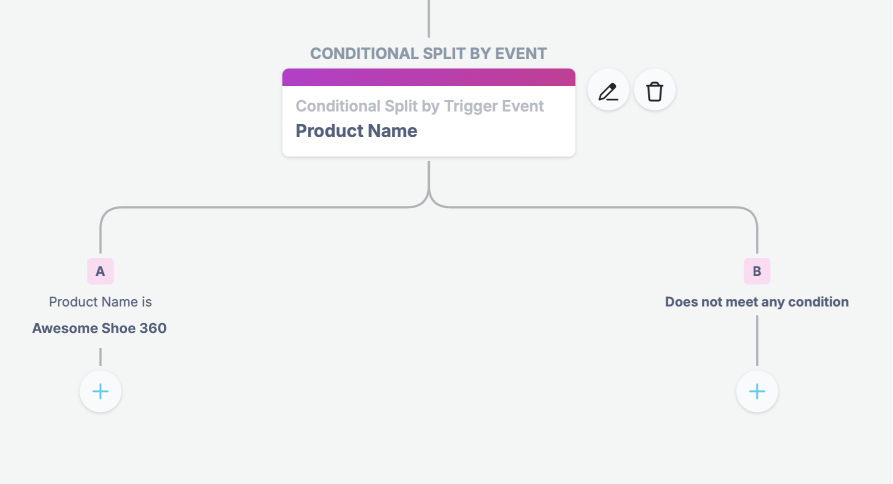Open the Product Name card title
Screen dimensions: 893x484
357,131
